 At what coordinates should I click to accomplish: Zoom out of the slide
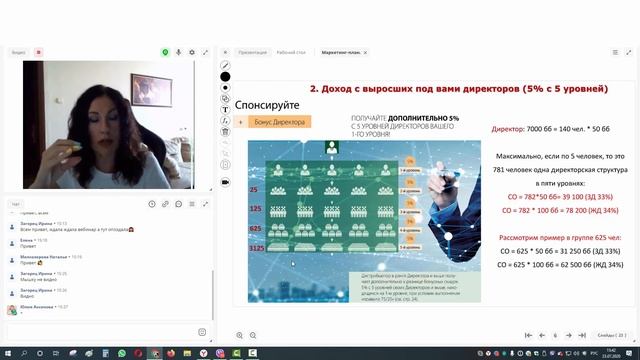coord(253,335)
